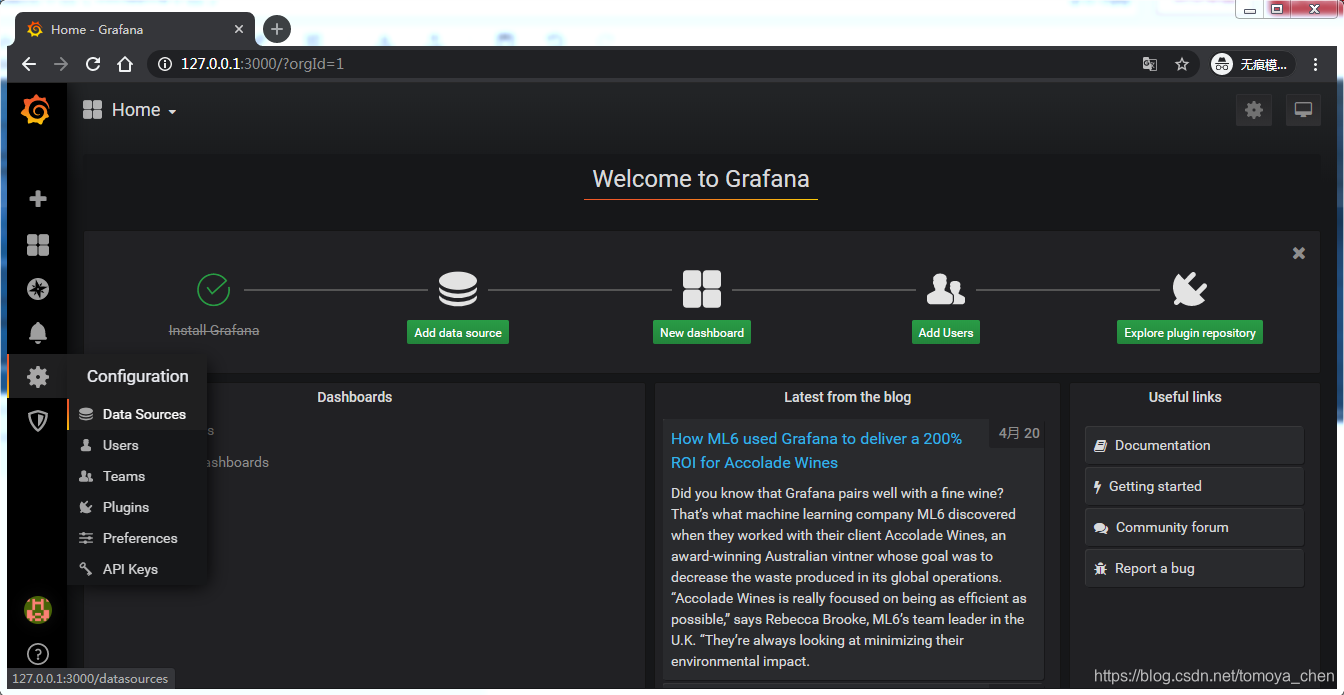Open the Getting started link

click(1194, 486)
